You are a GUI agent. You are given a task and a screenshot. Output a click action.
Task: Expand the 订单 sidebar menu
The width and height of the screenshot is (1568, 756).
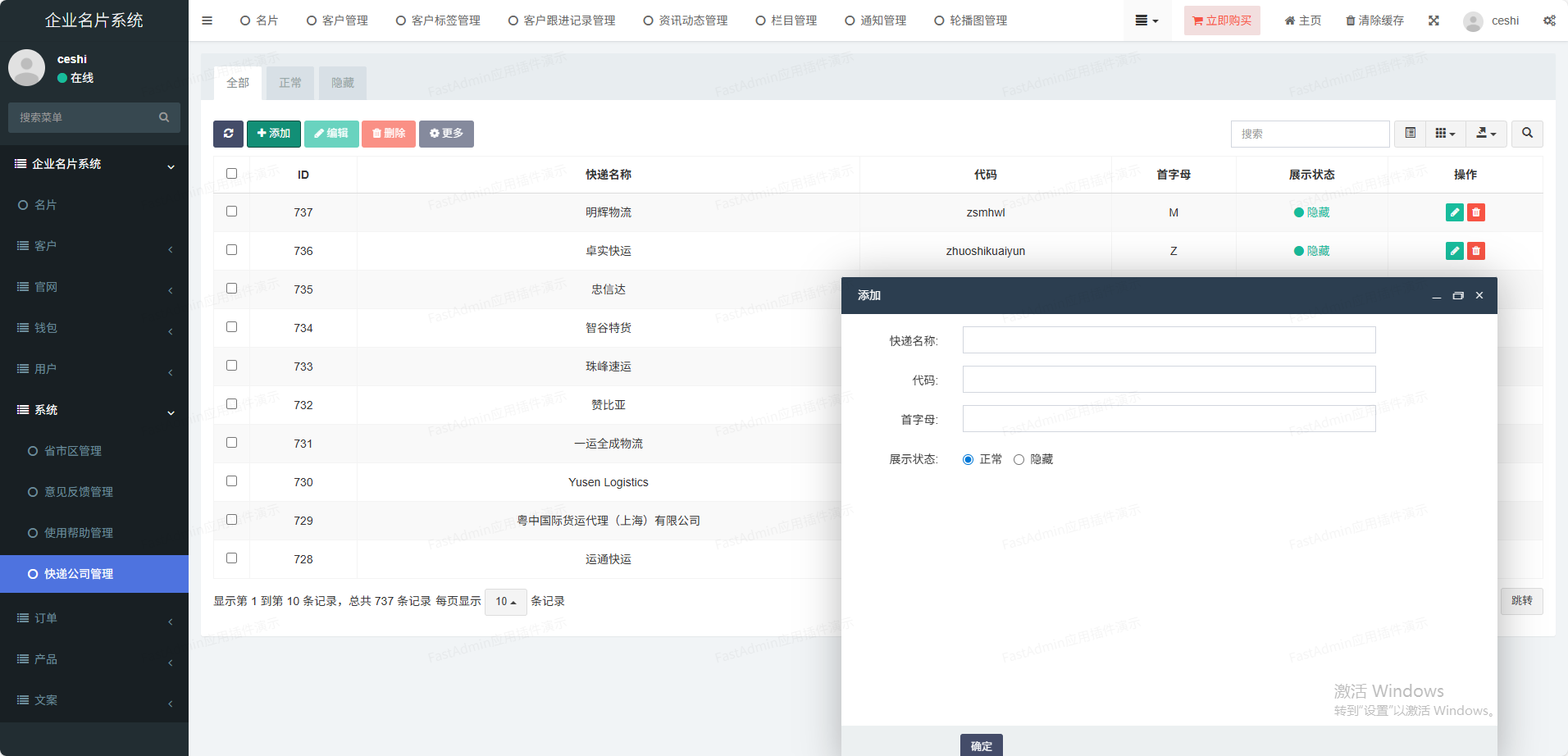pos(94,618)
